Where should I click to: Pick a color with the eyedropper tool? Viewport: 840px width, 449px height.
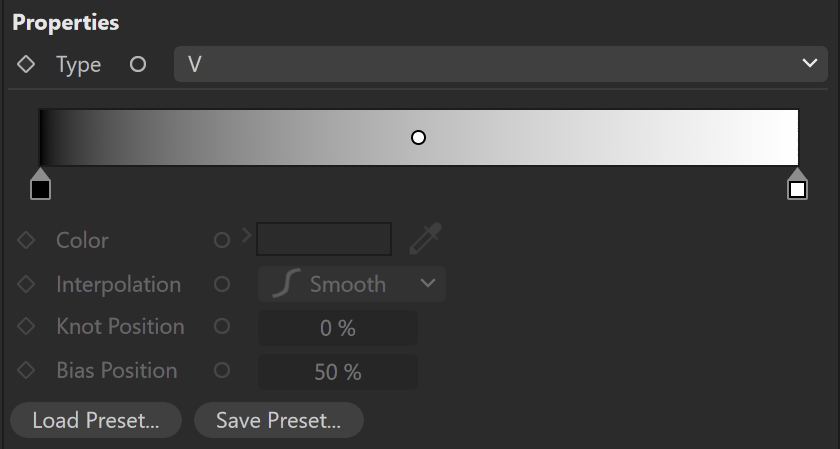pyautogui.click(x=425, y=238)
